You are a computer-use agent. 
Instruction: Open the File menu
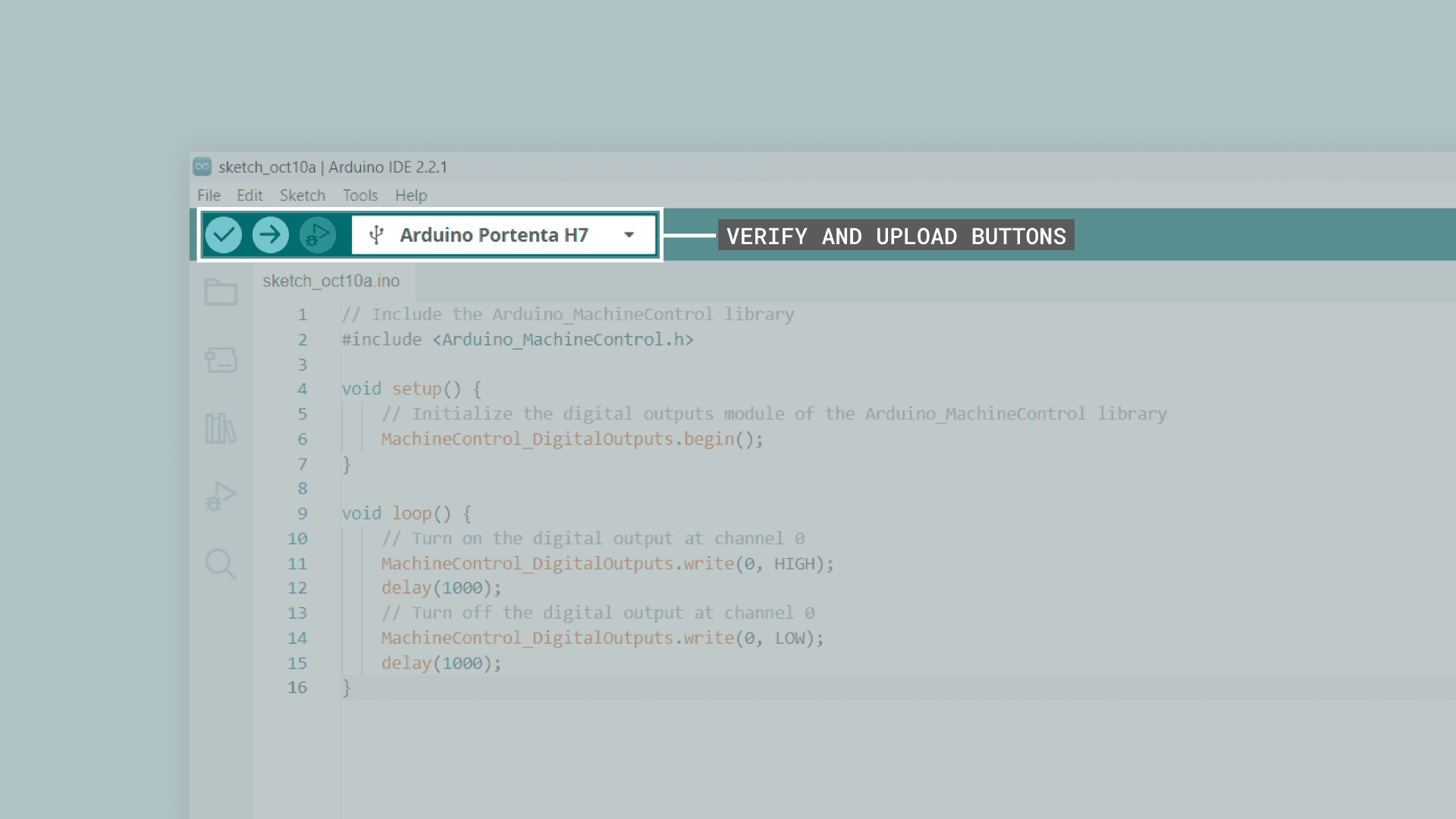pos(209,196)
